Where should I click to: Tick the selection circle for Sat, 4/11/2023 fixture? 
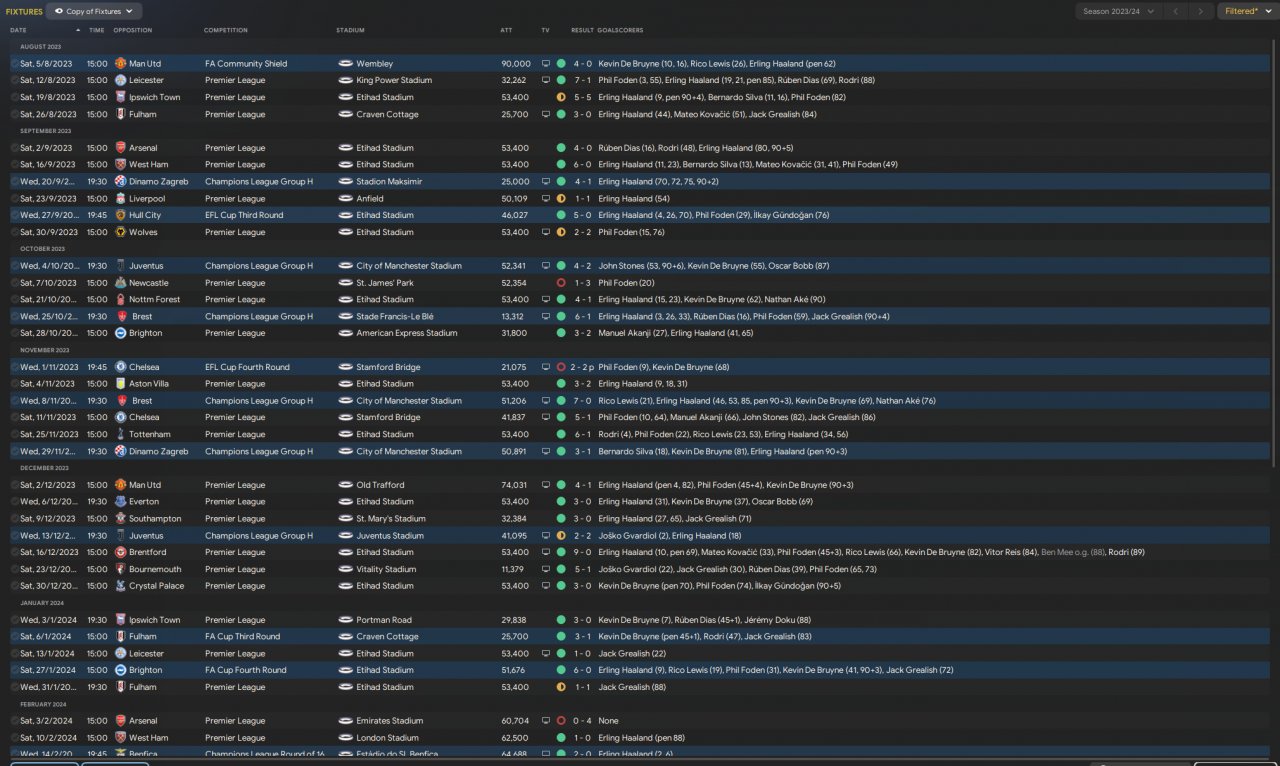(x=14, y=384)
